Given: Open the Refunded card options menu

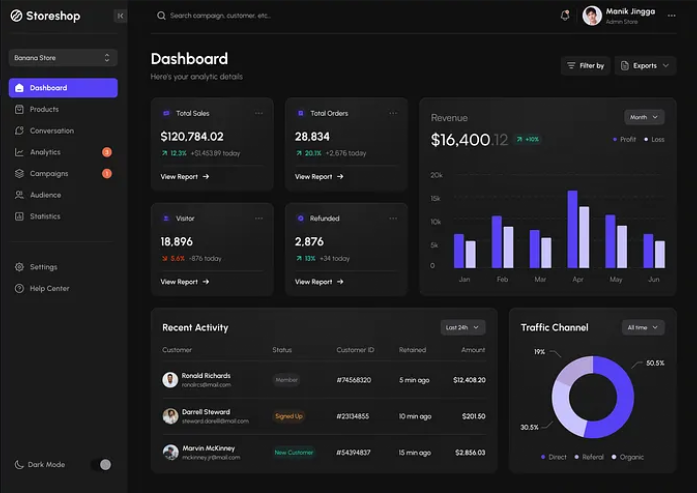Looking at the screenshot, I should point(393,218).
